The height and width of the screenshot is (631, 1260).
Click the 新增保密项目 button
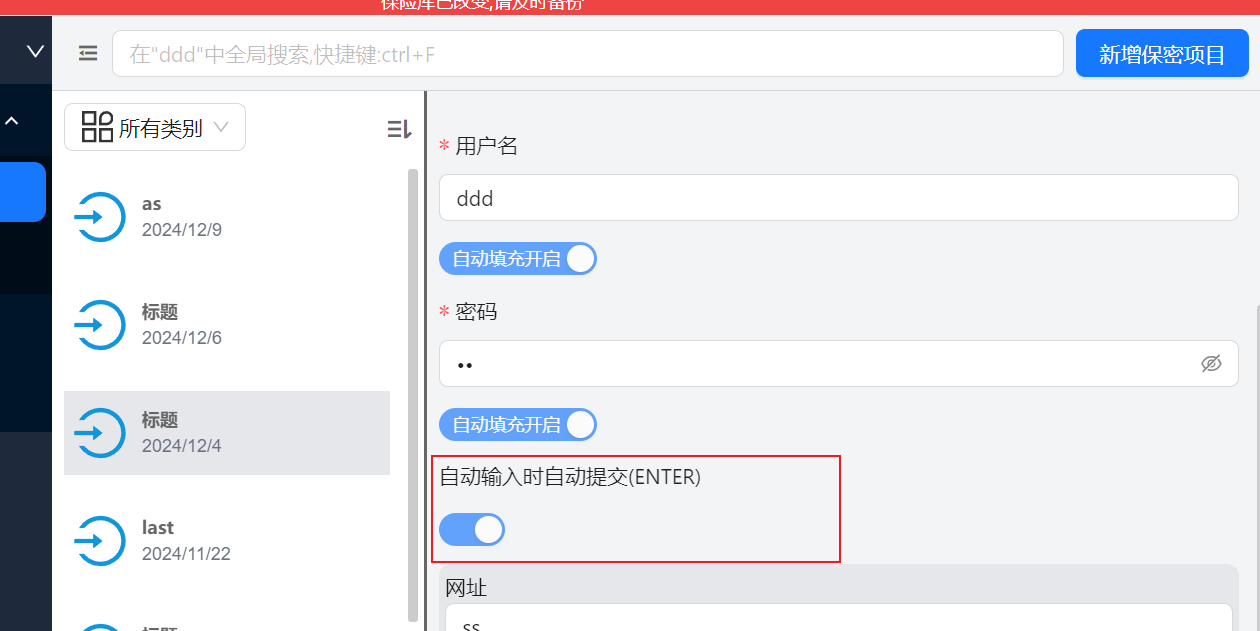(x=1161, y=54)
